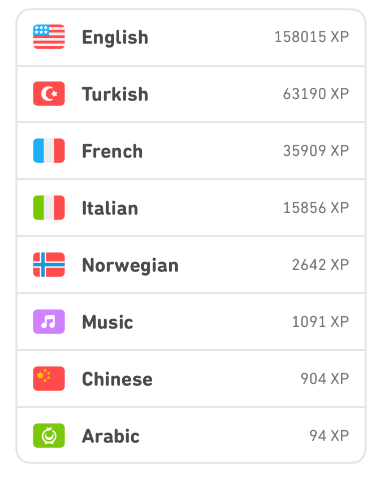Click the Chinese flag icon

click(49, 379)
